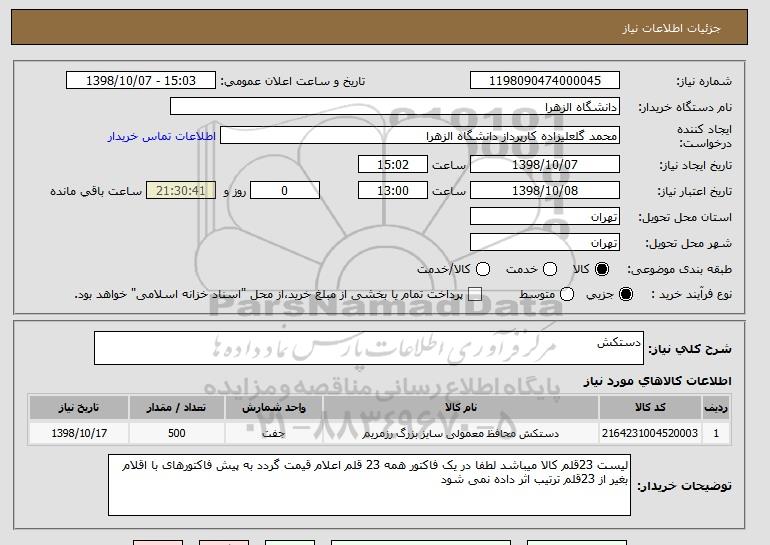The height and width of the screenshot is (545, 770).
Task: Click the validity time field 13:00
Action: (393, 191)
